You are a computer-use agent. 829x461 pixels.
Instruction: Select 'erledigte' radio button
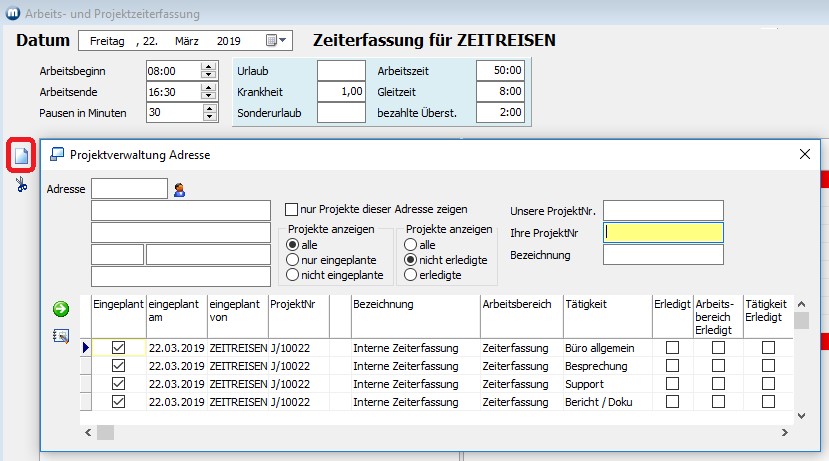tap(411, 274)
